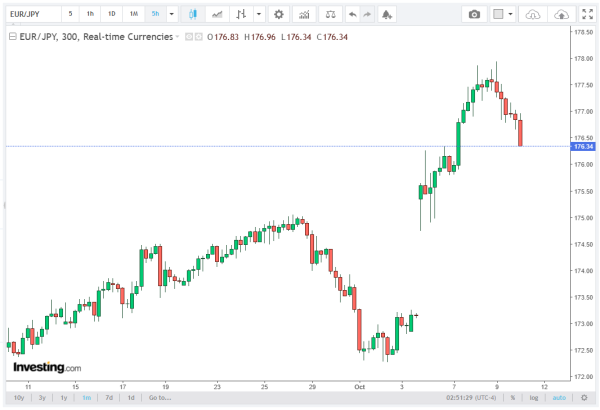
Task: Click the Go to... button
Action: [160, 397]
